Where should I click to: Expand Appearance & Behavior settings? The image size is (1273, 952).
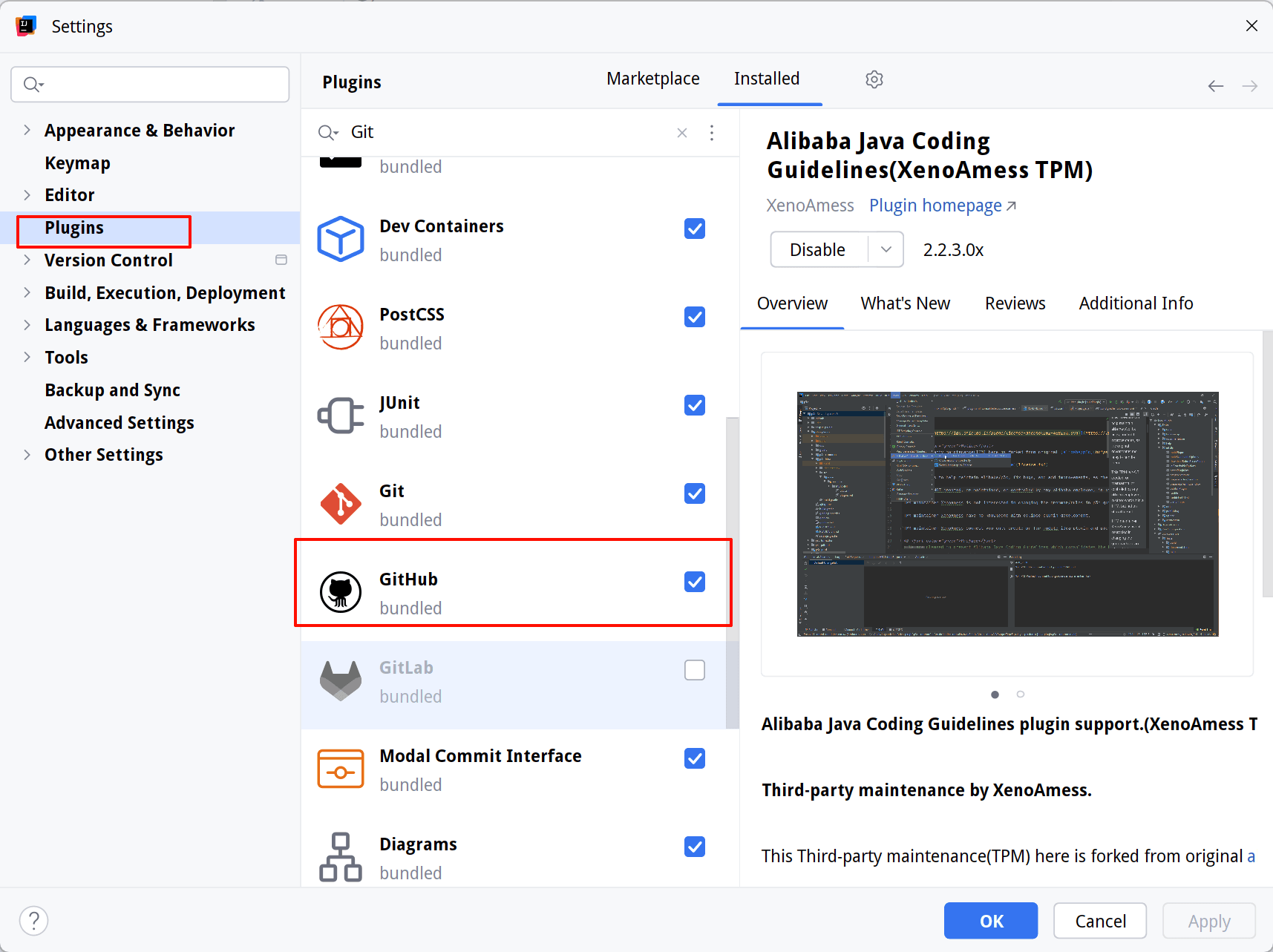(x=27, y=130)
